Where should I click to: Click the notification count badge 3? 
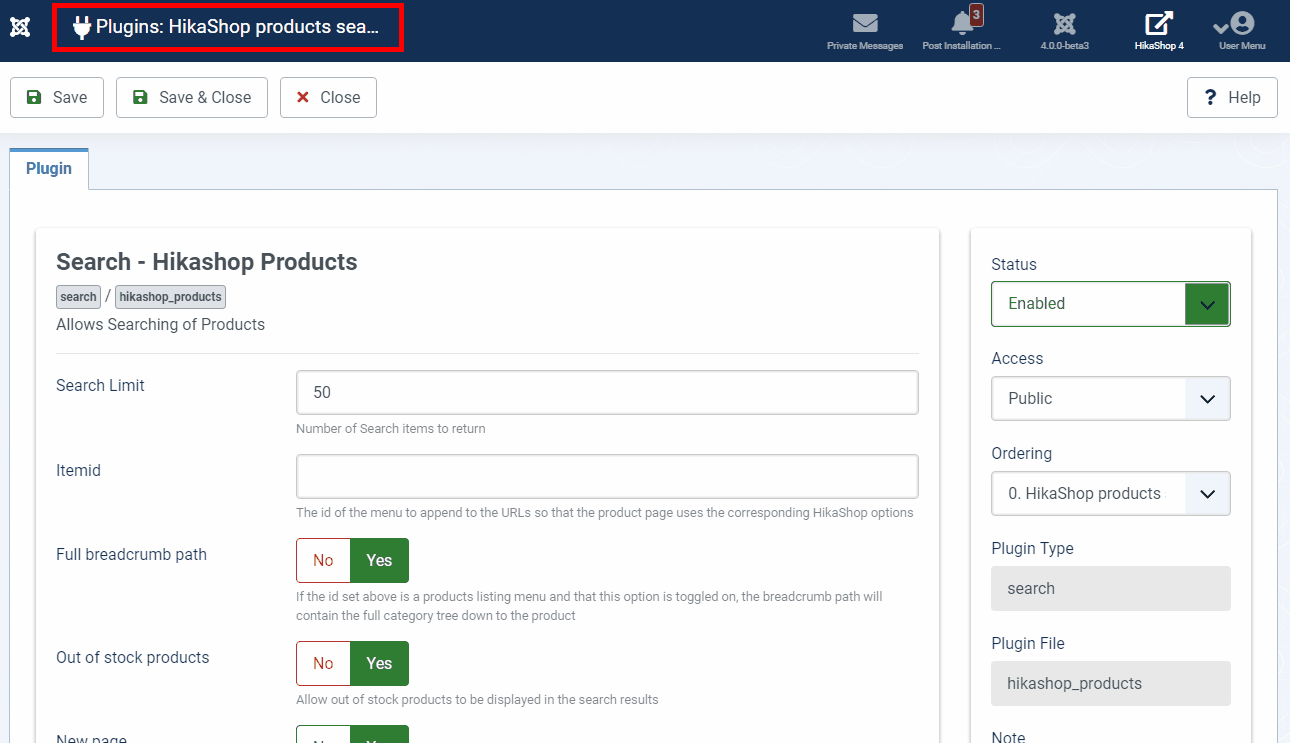pyautogui.click(x=977, y=15)
